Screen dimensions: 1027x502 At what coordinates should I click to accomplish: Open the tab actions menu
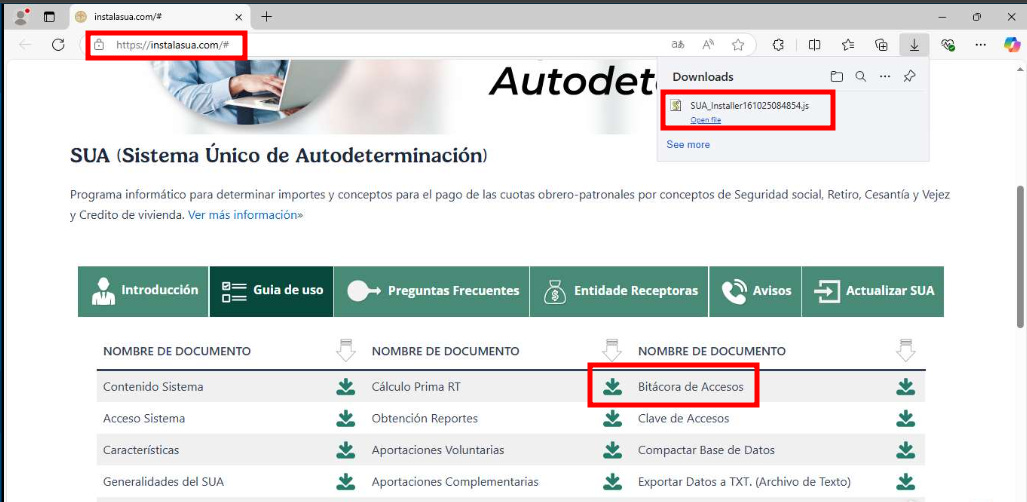(50, 17)
